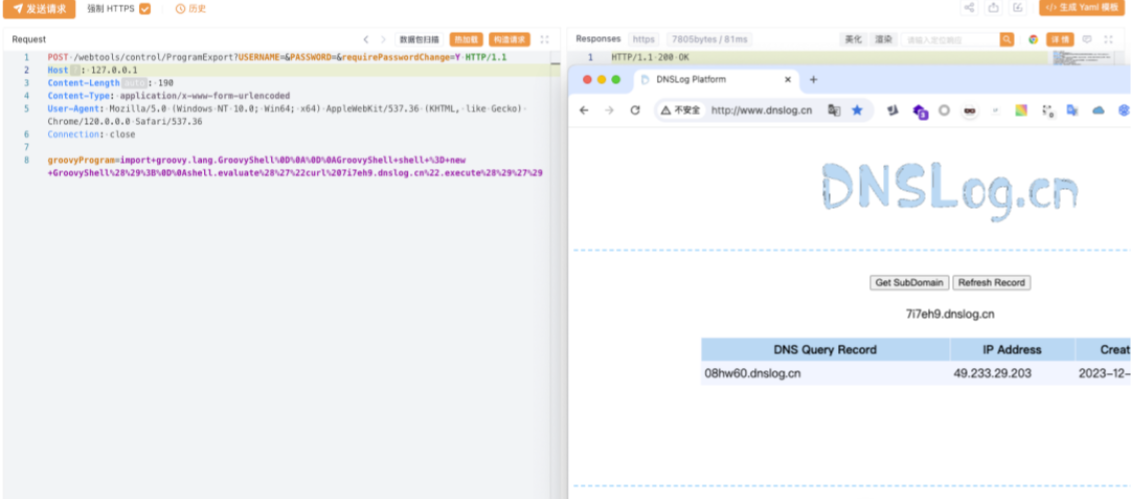Viewport: 1131px width, 499px height.
Task: Click the 08hw60.dnslog.cn record cell
Action: click(825, 373)
